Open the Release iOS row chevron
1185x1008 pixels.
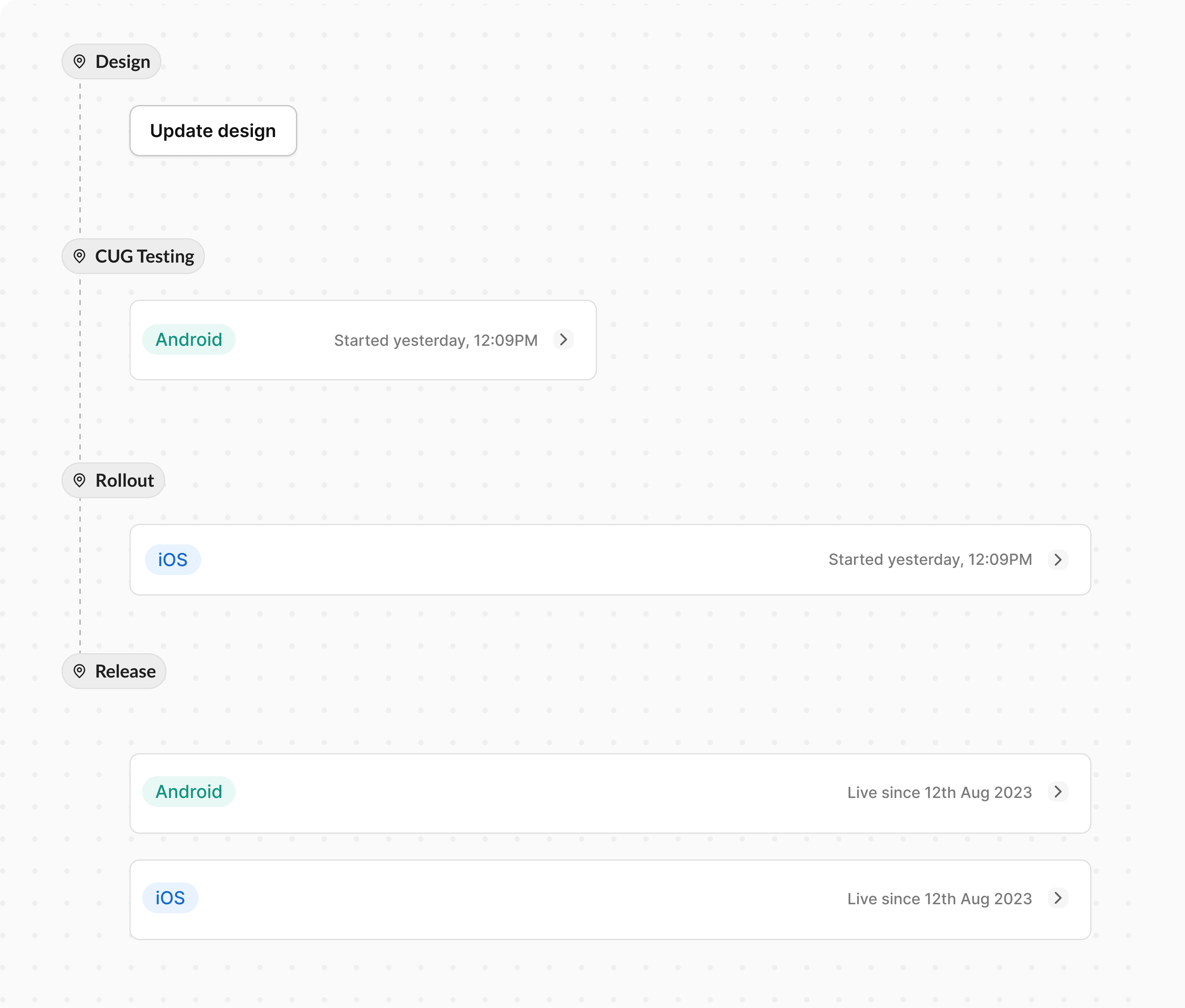1058,898
